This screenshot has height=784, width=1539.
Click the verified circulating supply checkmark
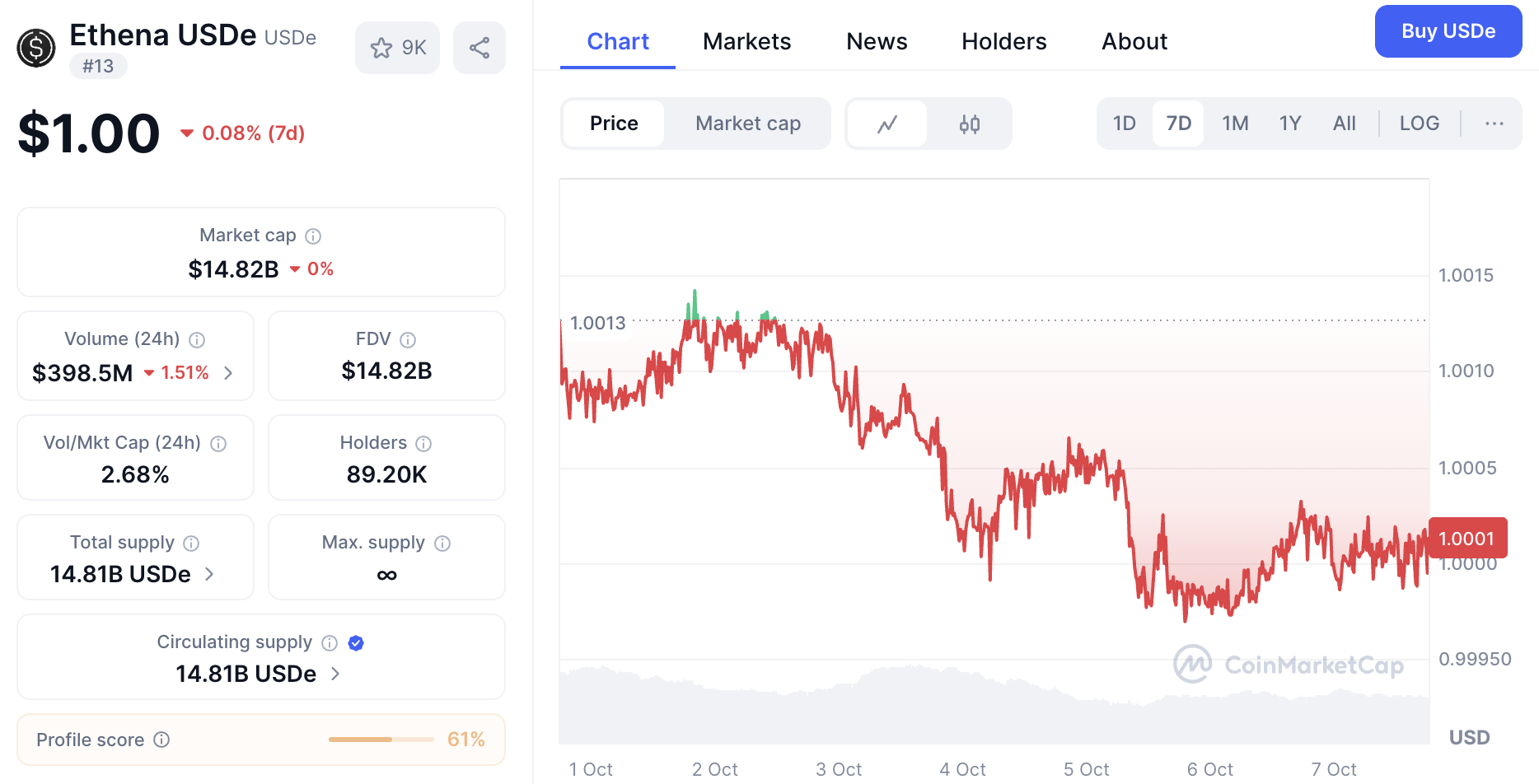(x=355, y=643)
